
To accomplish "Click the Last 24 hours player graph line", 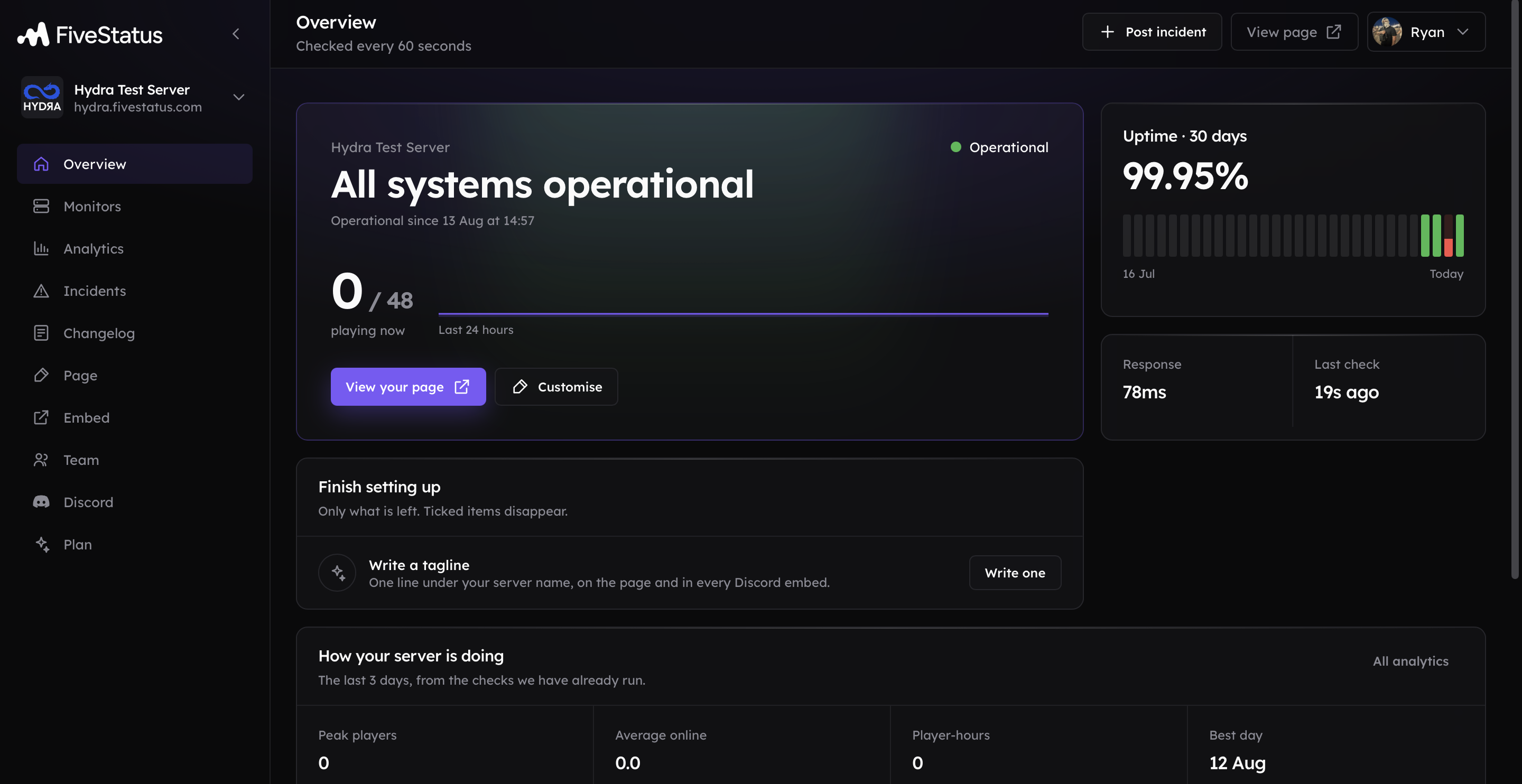I will [743, 314].
